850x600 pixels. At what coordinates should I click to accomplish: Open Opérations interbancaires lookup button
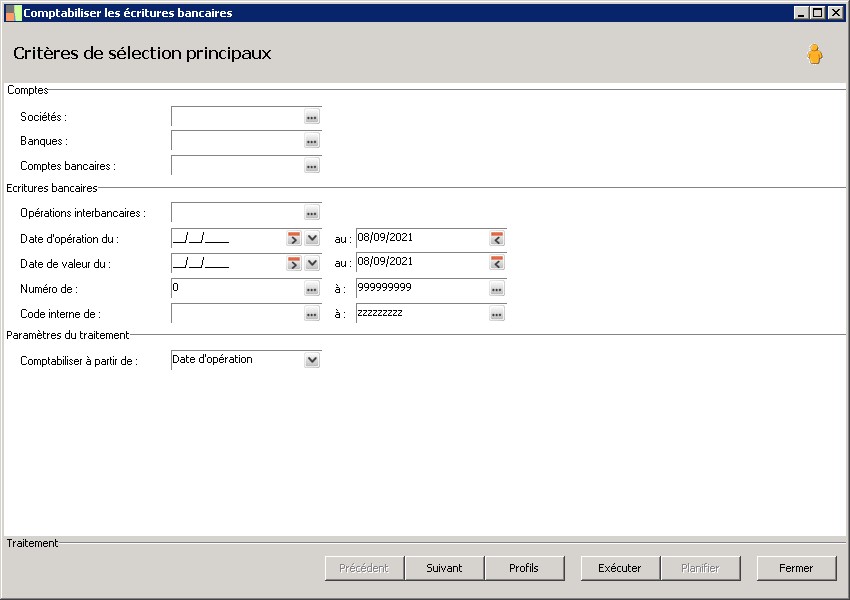(312, 213)
